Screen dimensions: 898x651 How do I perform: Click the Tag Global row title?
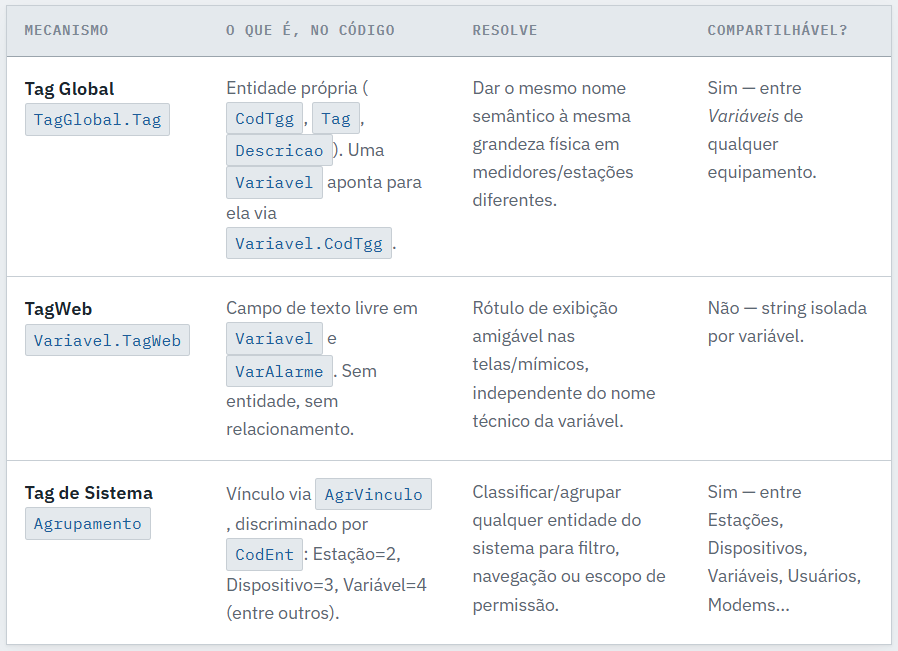tap(69, 89)
